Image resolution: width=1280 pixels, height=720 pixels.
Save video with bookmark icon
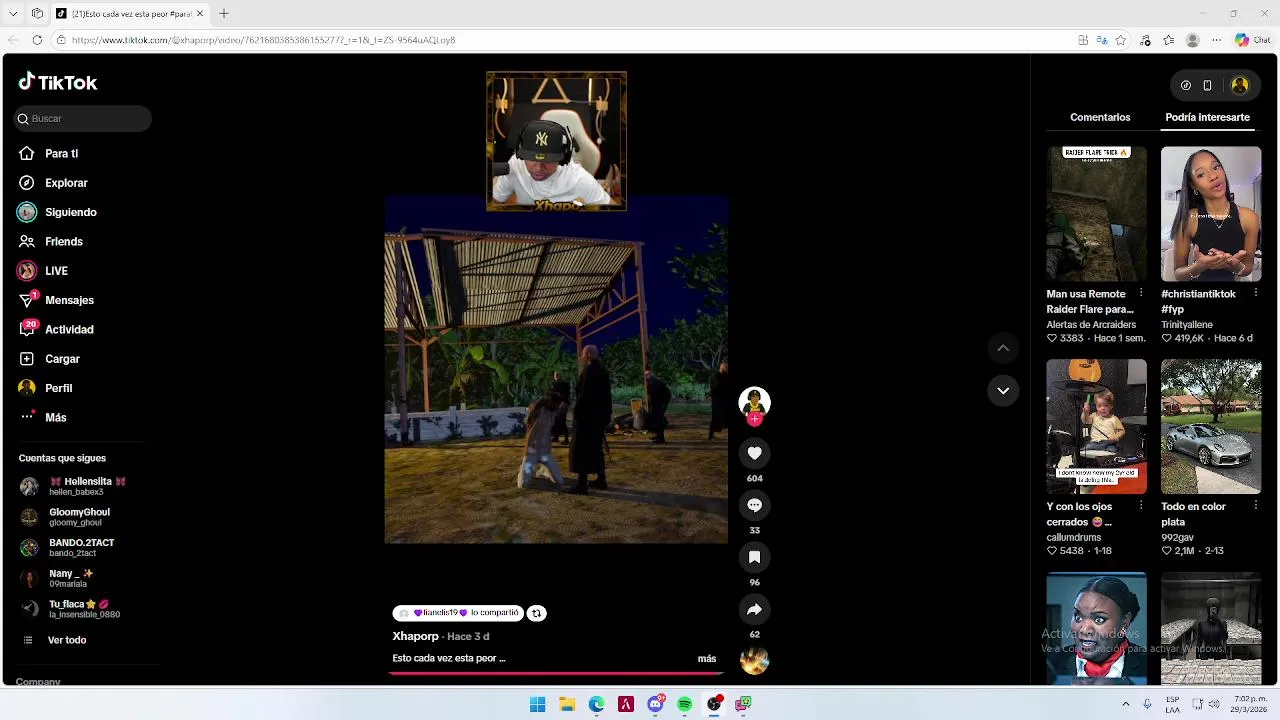pyautogui.click(x=754, y=557)
